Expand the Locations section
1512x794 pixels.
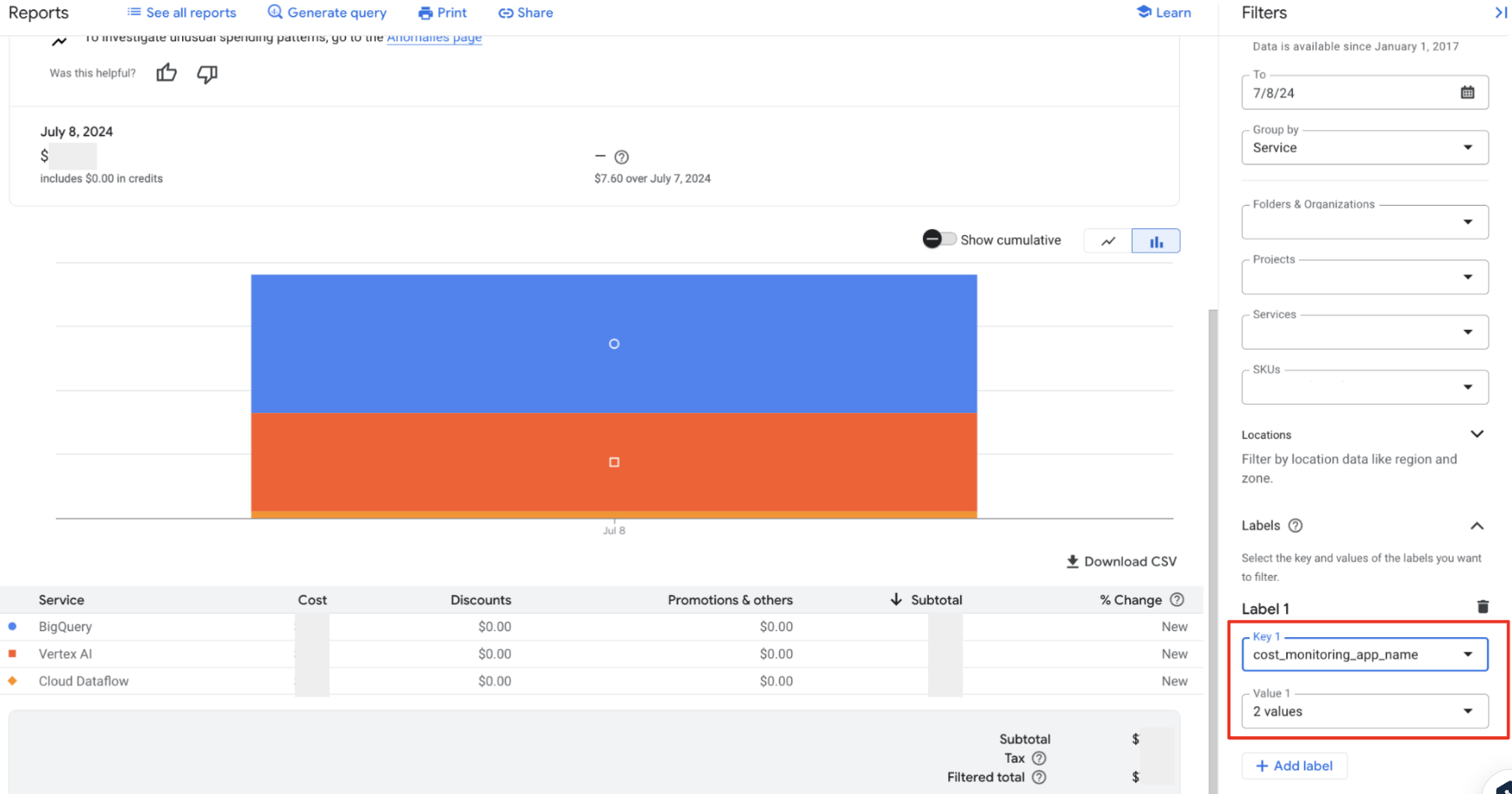(x=1477, y=434)
